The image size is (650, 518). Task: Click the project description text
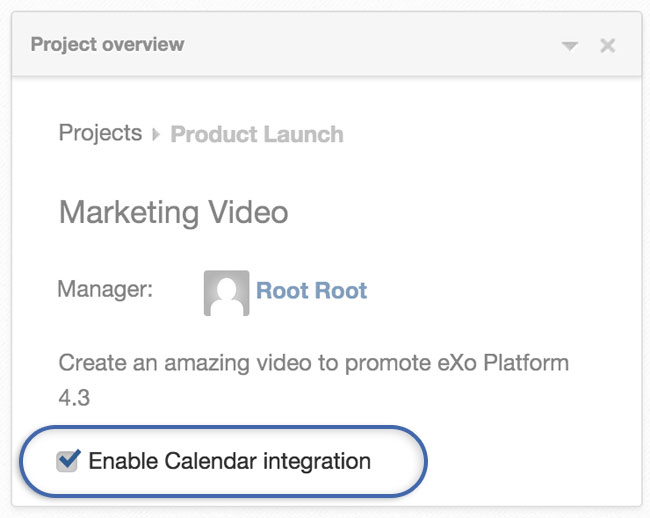pyautogui.click(x=313, y=380)
